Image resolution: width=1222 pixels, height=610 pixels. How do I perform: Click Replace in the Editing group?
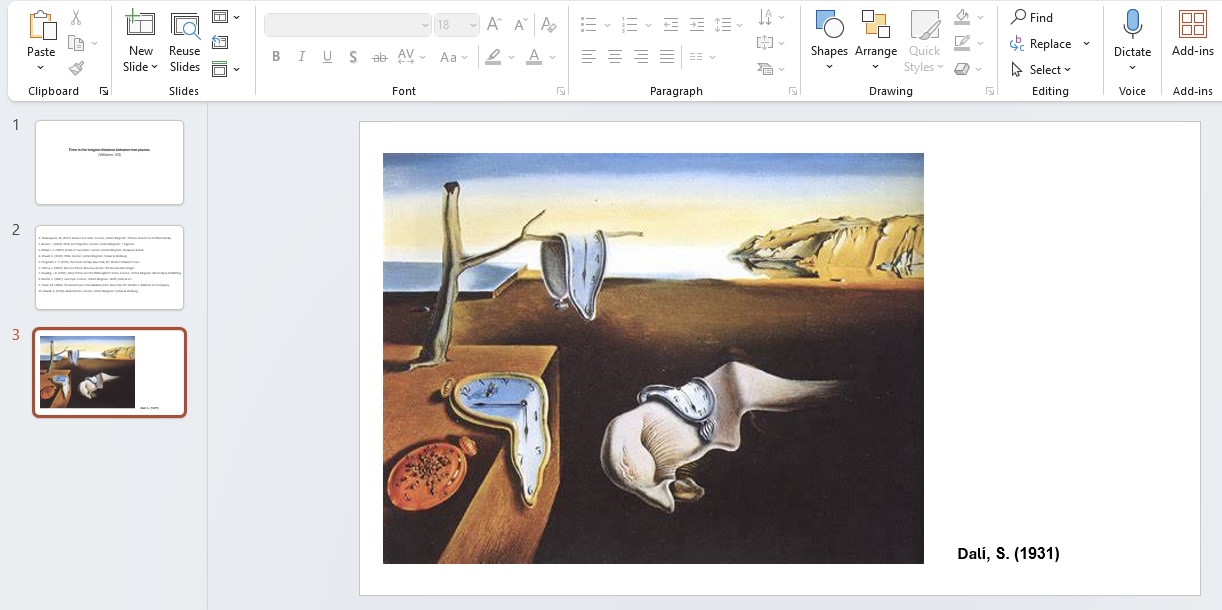(x=1040, y=43)
